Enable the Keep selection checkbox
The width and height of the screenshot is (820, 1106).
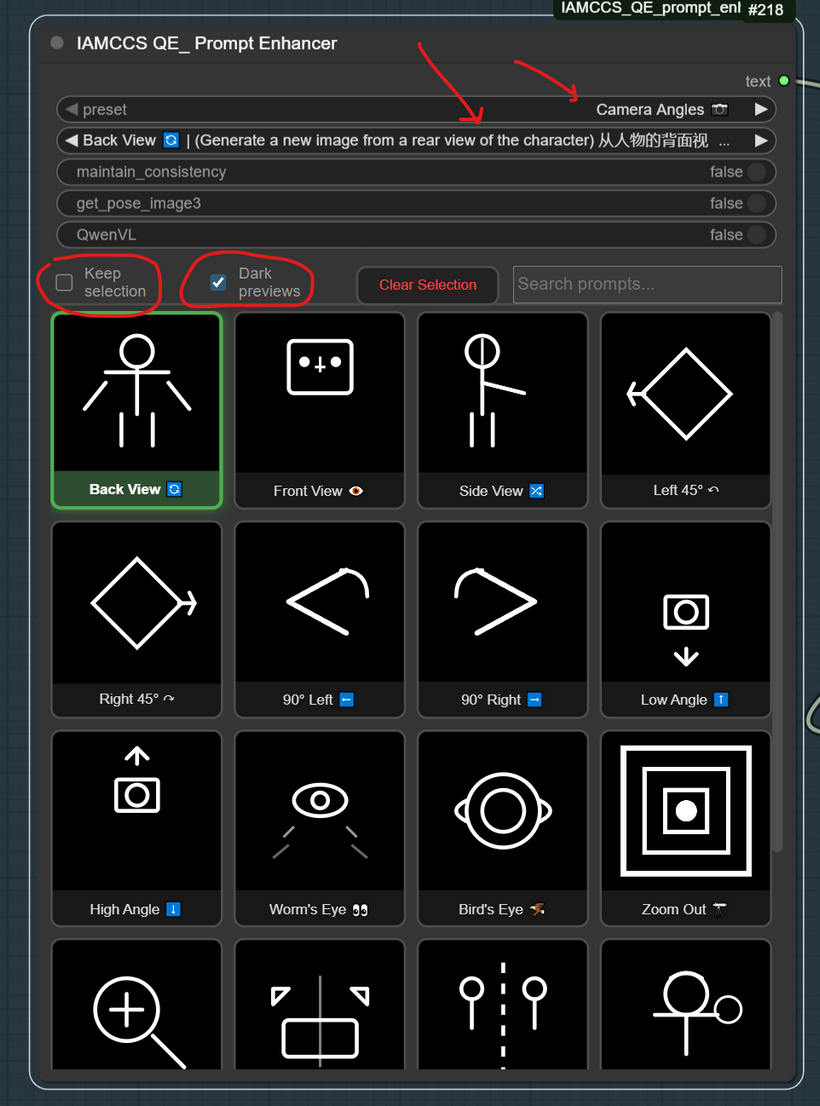65,283
